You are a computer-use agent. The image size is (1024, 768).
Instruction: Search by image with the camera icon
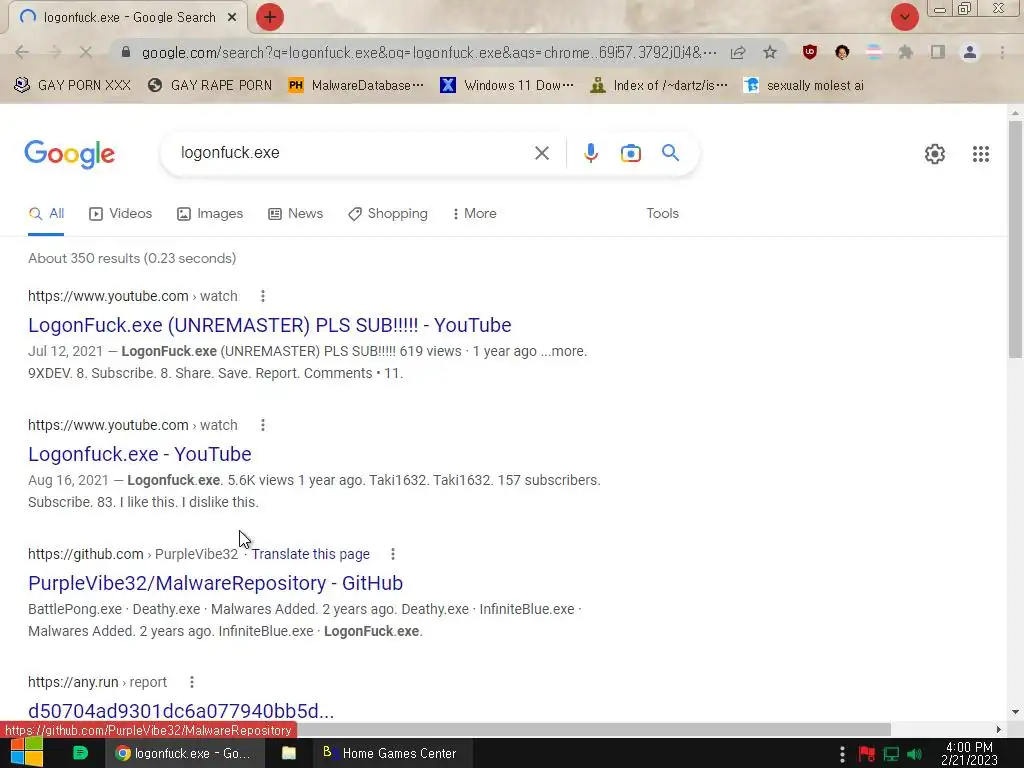630,153
